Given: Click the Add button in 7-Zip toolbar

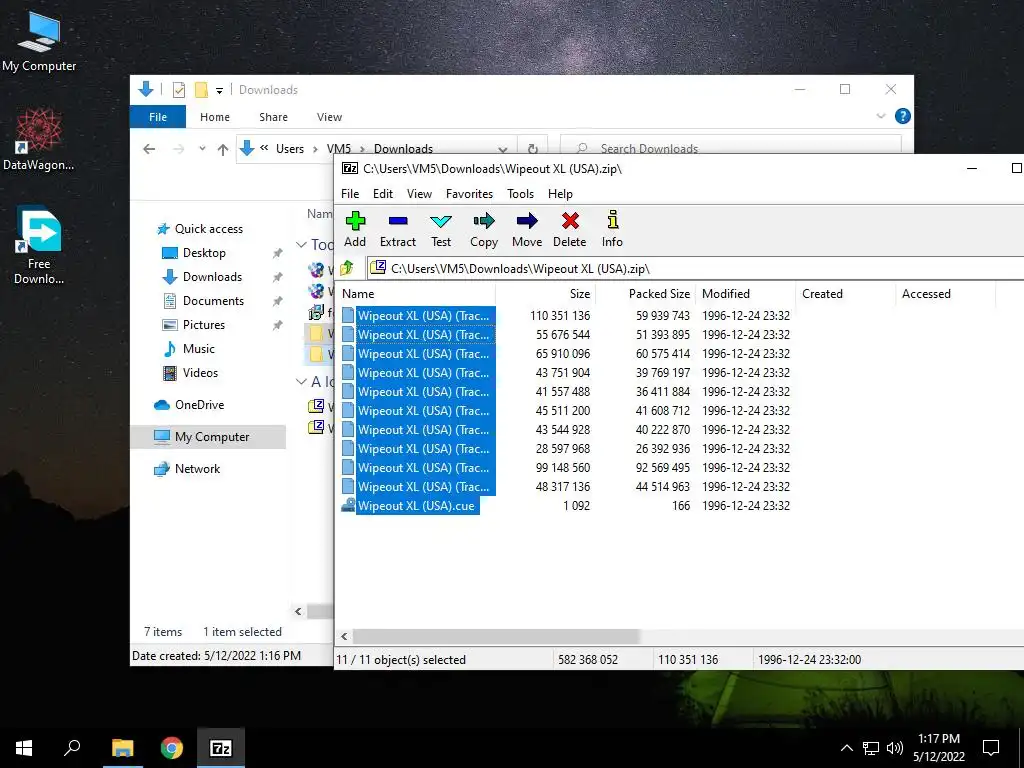Looking at the screenshot, I should [x=355, y=229].
